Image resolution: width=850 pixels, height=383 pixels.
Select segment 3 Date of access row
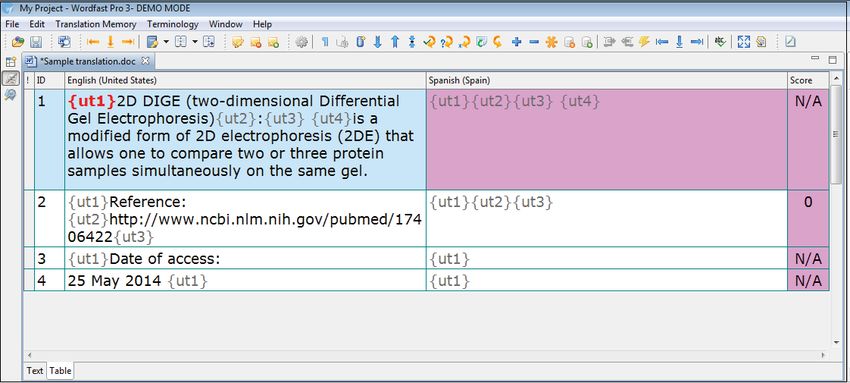[427, 258]
